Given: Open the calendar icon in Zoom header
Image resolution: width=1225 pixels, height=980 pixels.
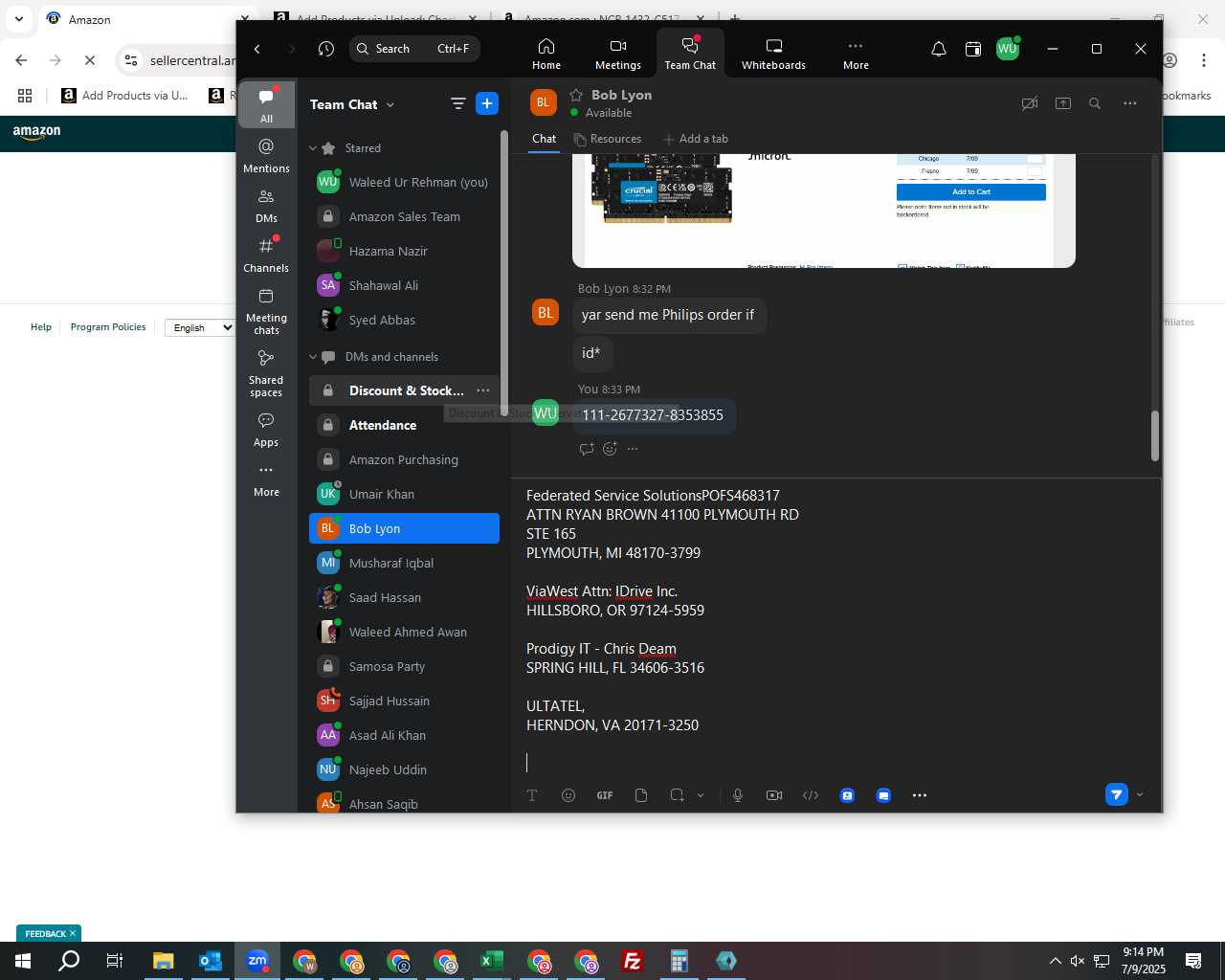Looking at the screenshot, I should 973,49.
